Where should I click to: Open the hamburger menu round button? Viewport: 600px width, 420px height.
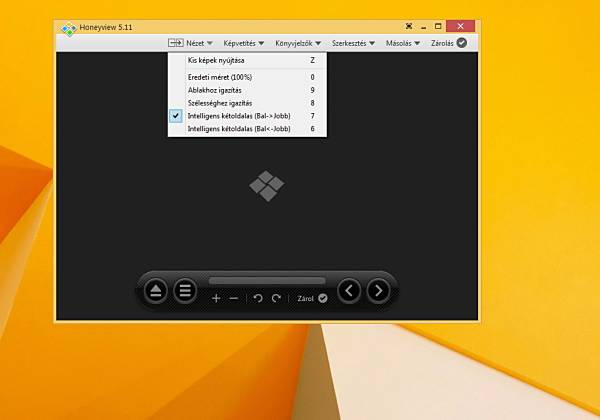(185, 291)
